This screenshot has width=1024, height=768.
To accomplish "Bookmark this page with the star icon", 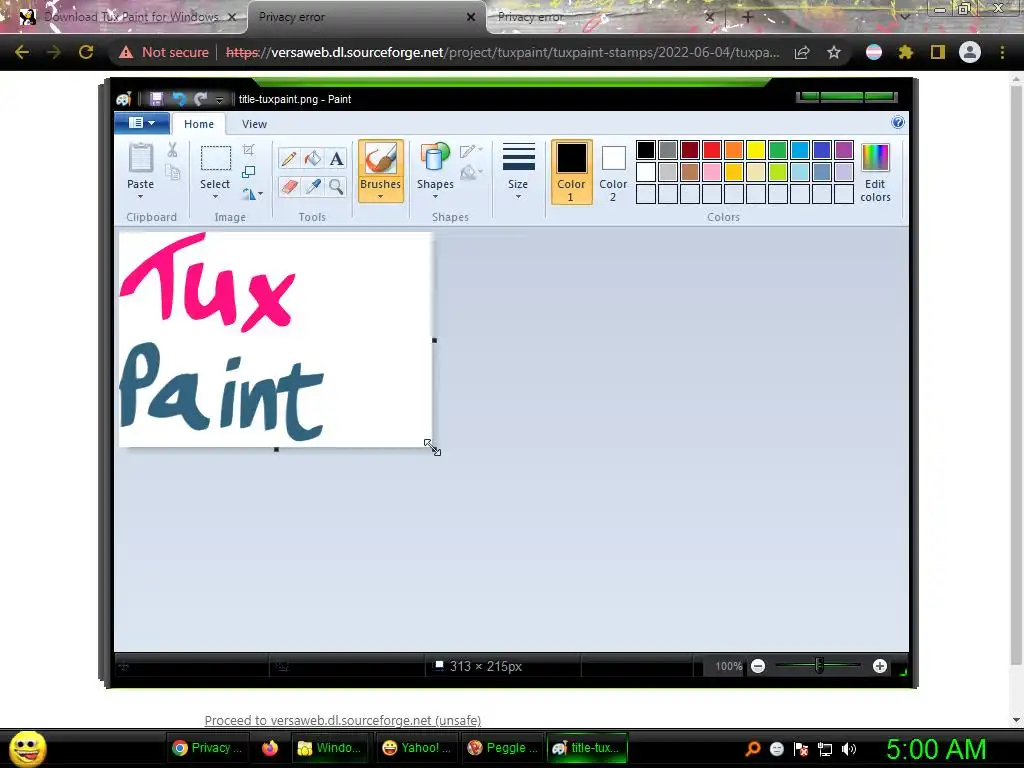I will (x=834, y=52).
